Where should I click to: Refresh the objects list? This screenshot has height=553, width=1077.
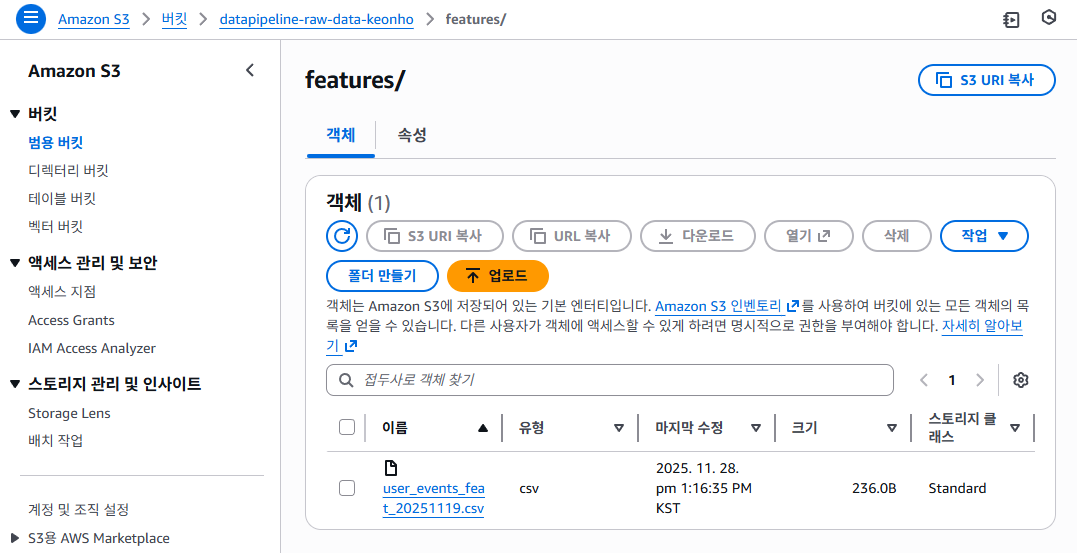click(341, 236)
